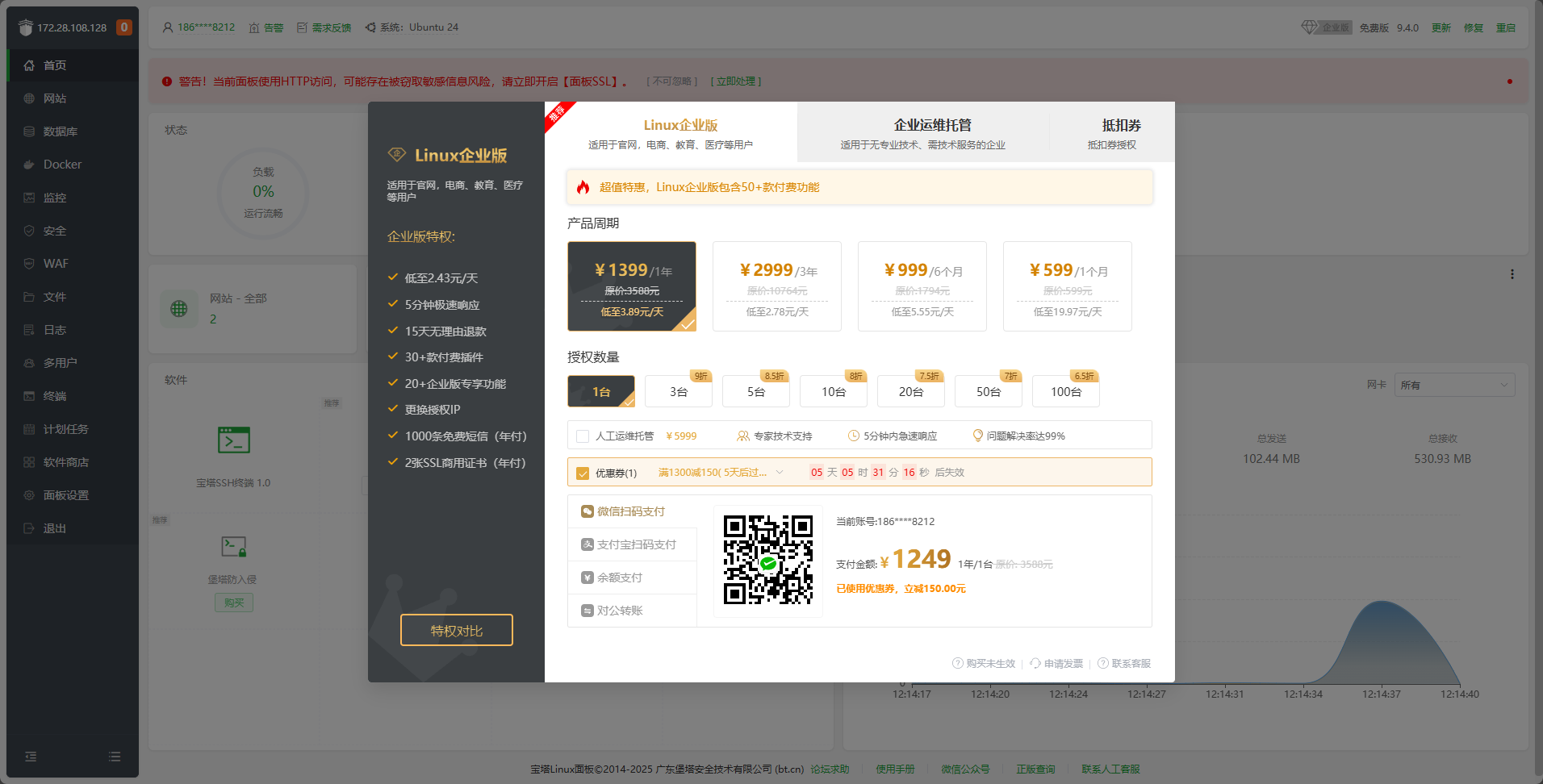Click the 文件 folder icon in sidebar
Image resolution: width=1543 pixels, height=784 pixels.
(x=29, y=297)
